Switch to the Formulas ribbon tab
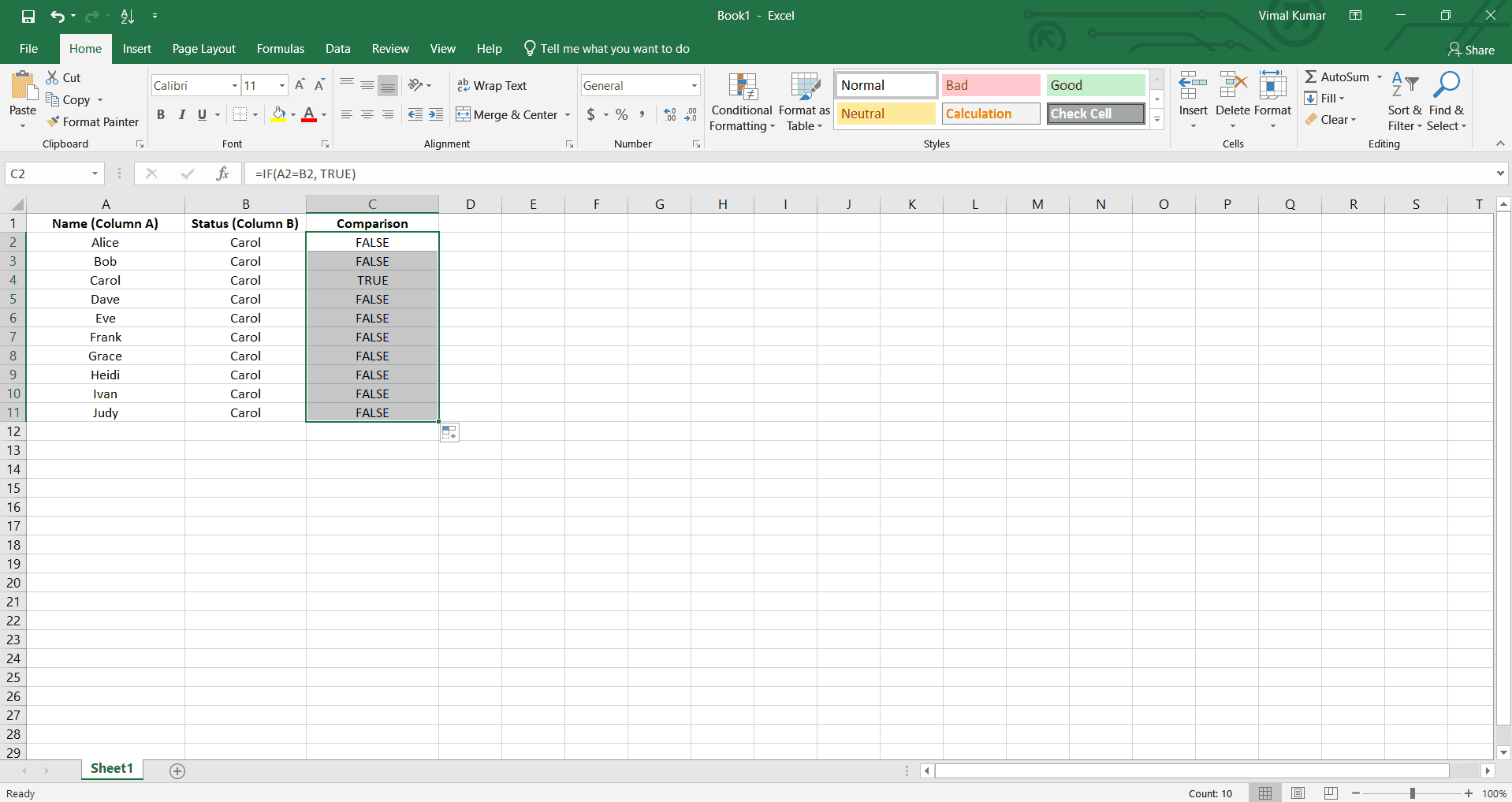1512x802 pixels. 280,48
